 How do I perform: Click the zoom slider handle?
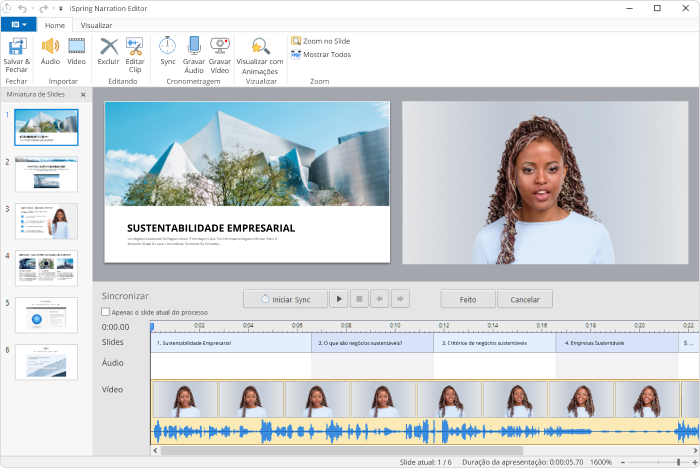[679, 462]
